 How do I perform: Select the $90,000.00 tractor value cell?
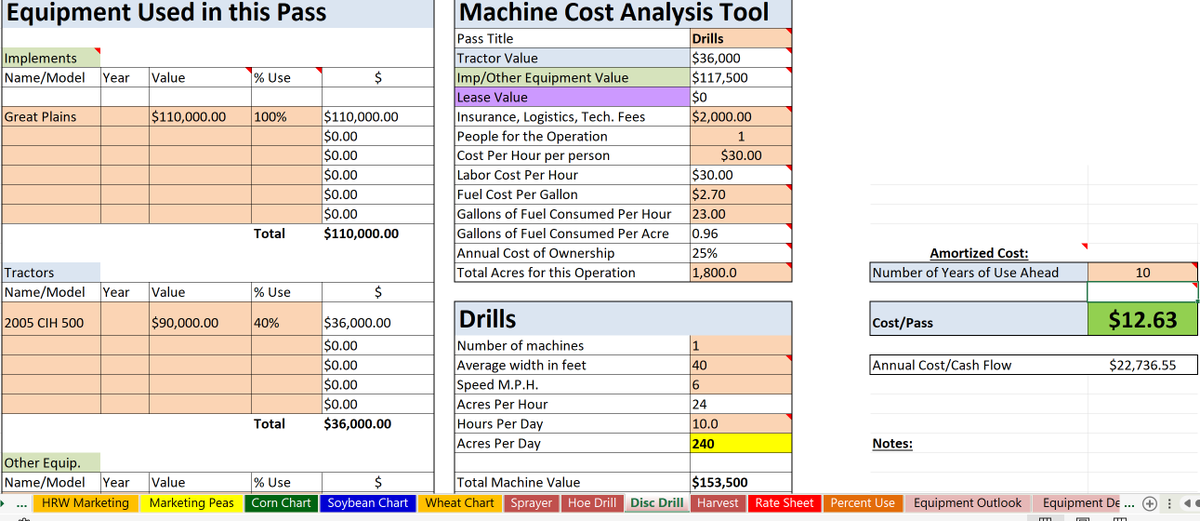(x=198, y=323)
